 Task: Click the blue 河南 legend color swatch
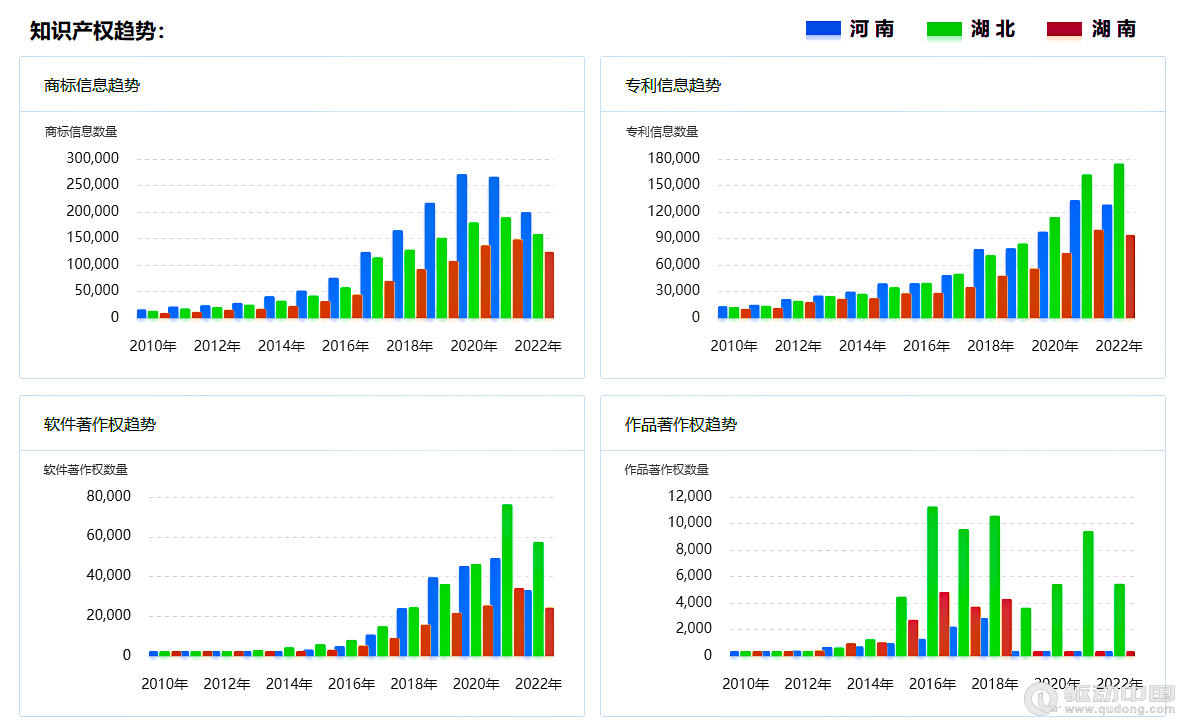click(823, 29)
